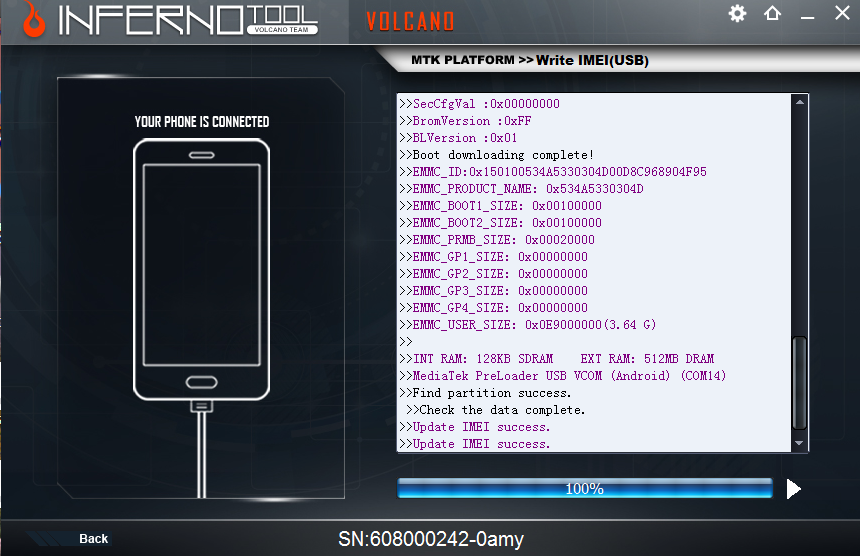This screenshot has height=556, width=860.
Task: Click 'INT RAM: 128KB SDRAM' text
Action: 483,359
